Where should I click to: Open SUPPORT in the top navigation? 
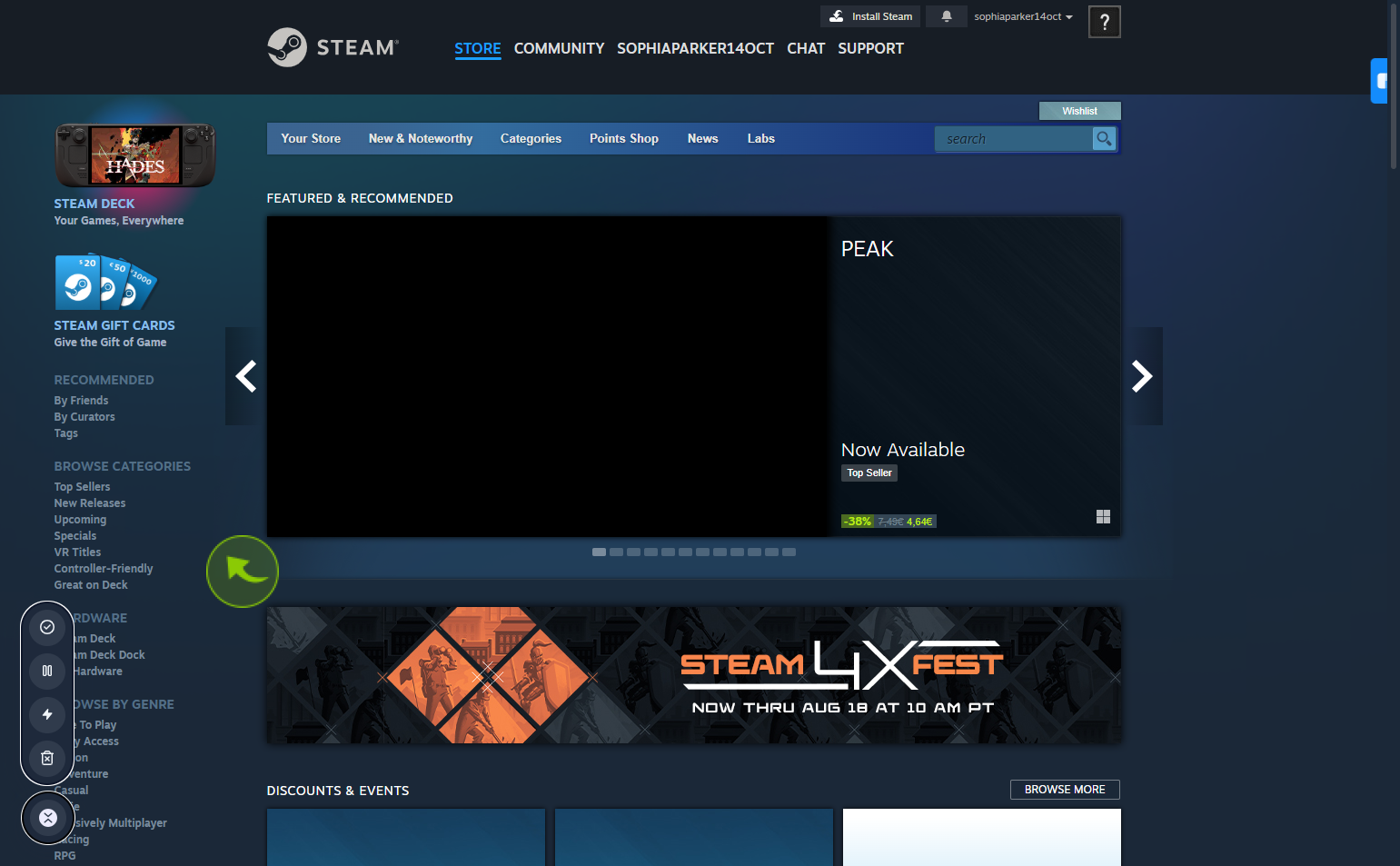pos(870,48)
